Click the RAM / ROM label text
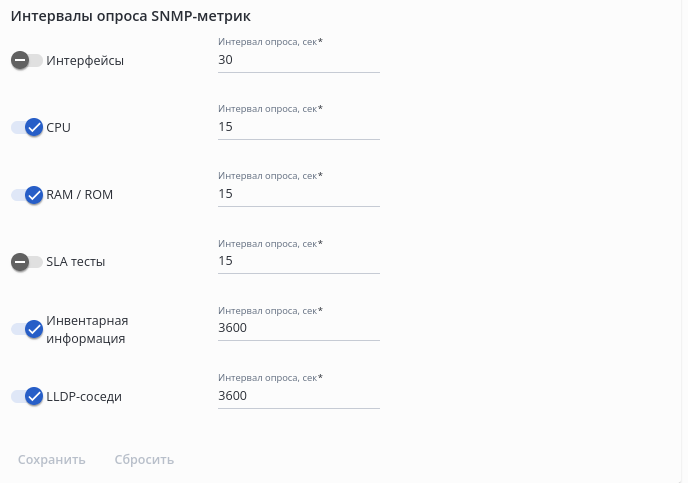 pos(80,194)
